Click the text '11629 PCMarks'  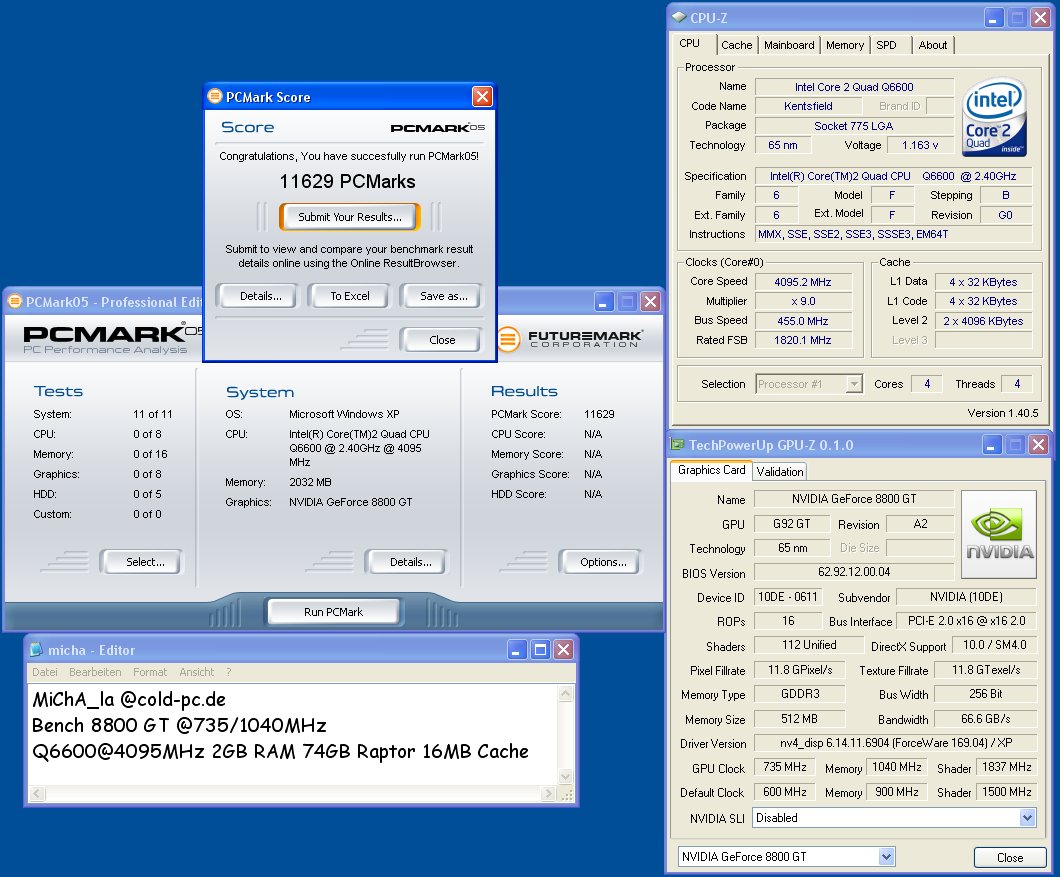pyautogui.click(x=347, y=181)
